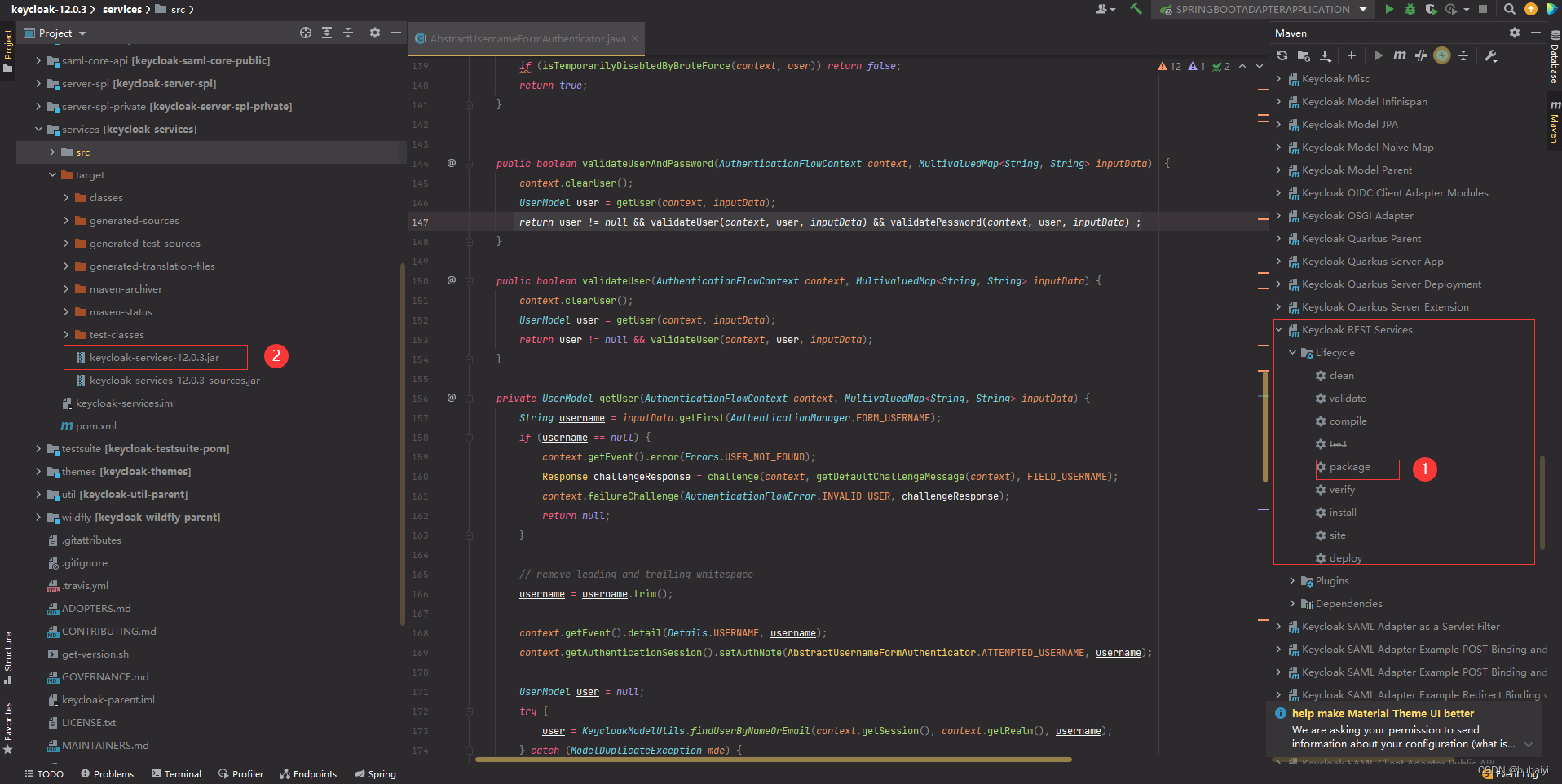The image size is (1562, 784).
Task: Open the profiler run dropdown arrow
Action: coord(1467,10)
